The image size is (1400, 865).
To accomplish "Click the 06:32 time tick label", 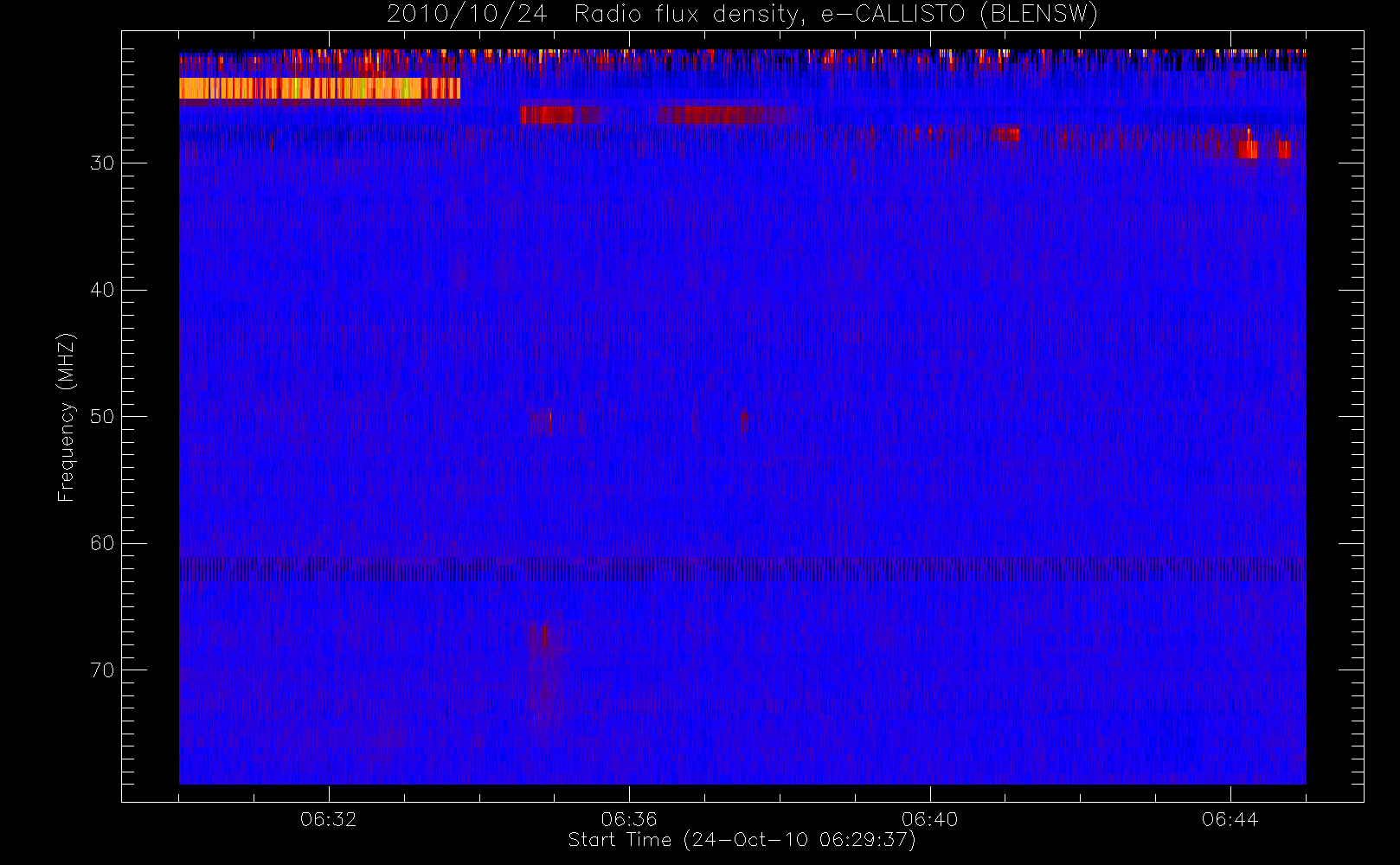I will click(328, 819).
